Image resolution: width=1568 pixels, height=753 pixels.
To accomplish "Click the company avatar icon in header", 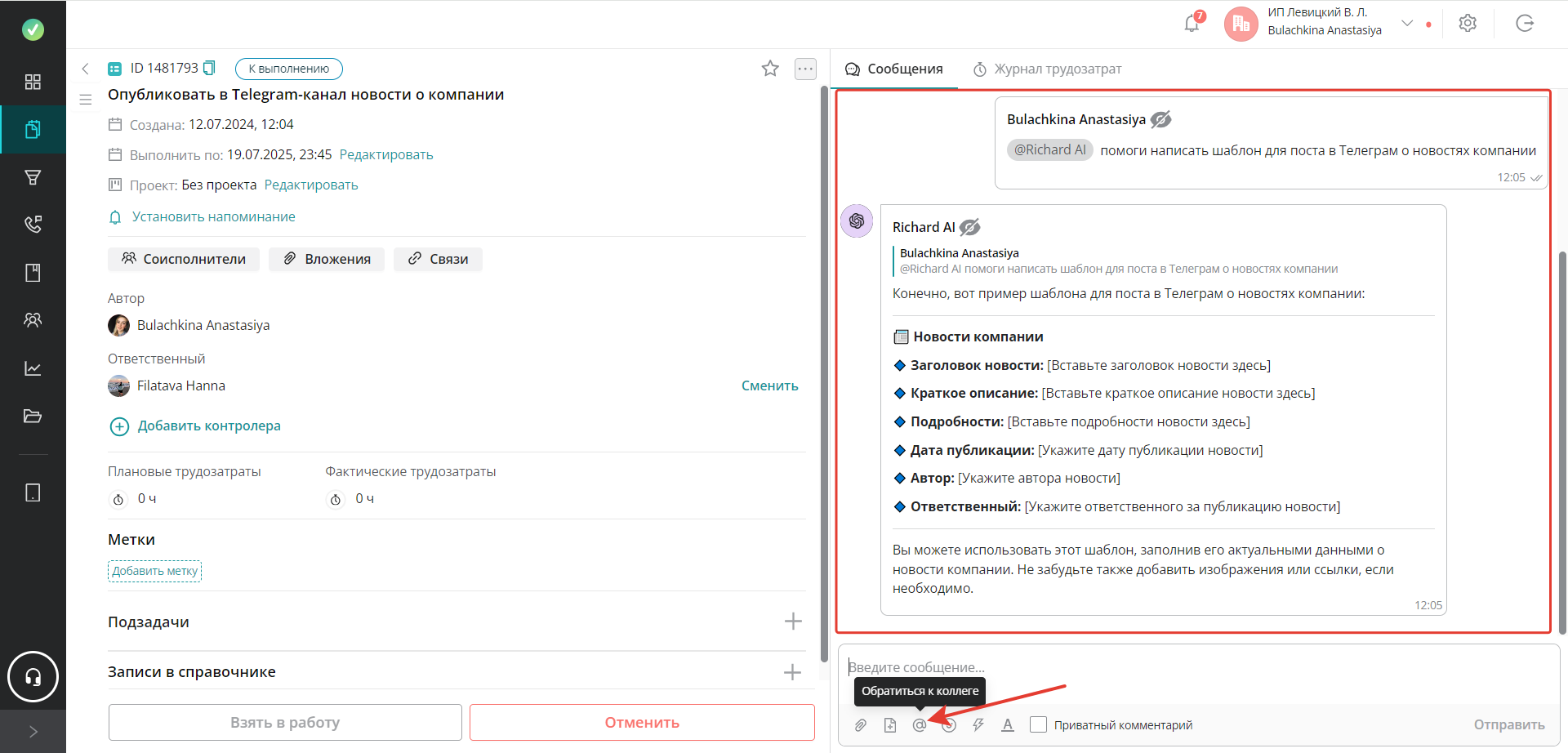I will 1241,24.
